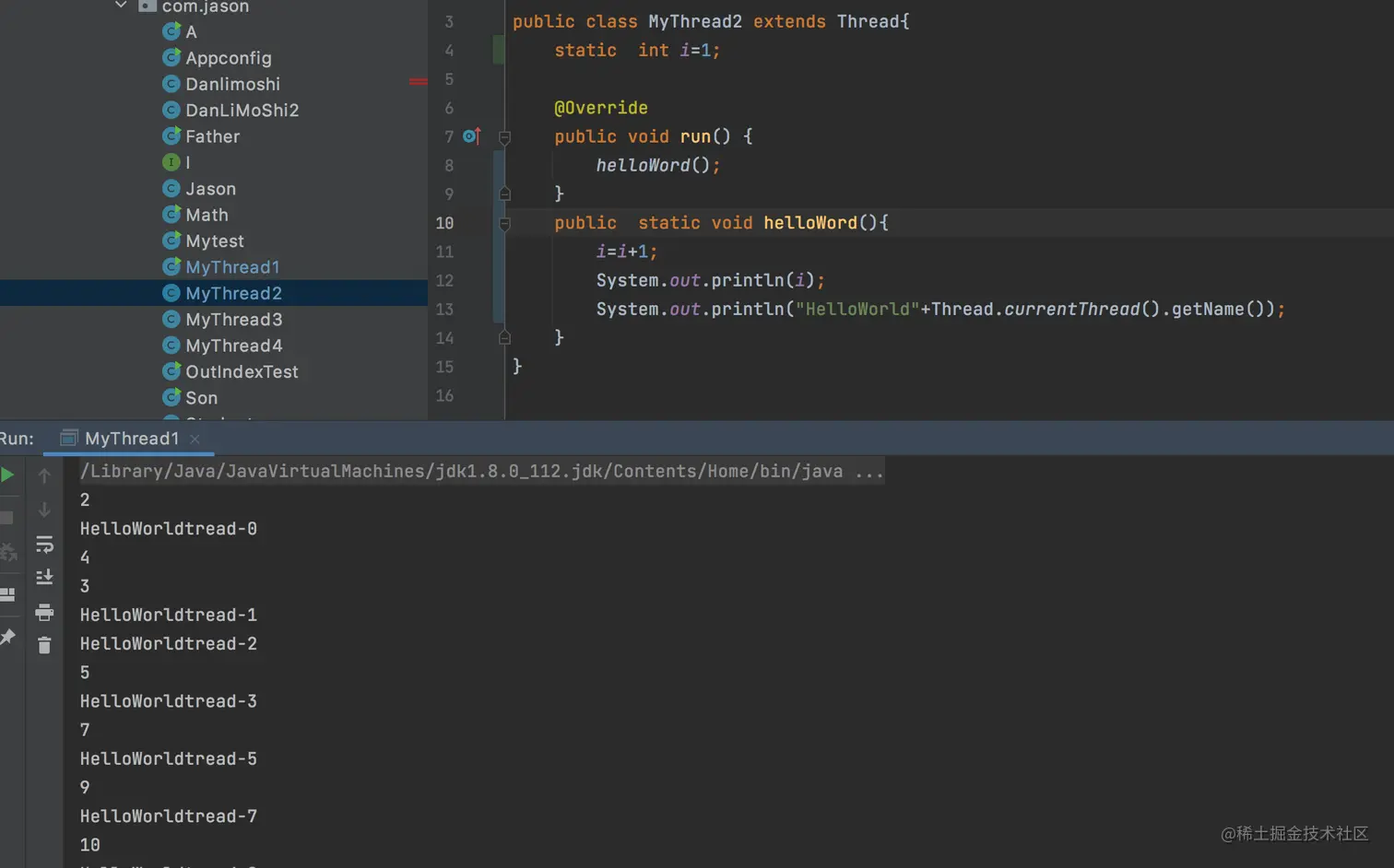The height and width of the screenshot is (868, 1394).
Task: Click the down stack trace arrow icon
Action: [44, 510]
